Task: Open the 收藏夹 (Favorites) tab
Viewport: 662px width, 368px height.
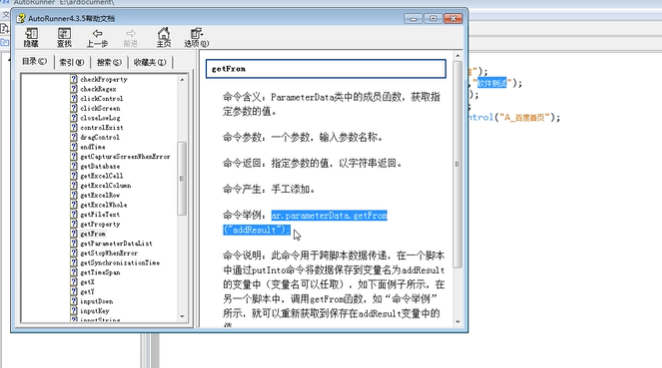Action: (150, 62)
